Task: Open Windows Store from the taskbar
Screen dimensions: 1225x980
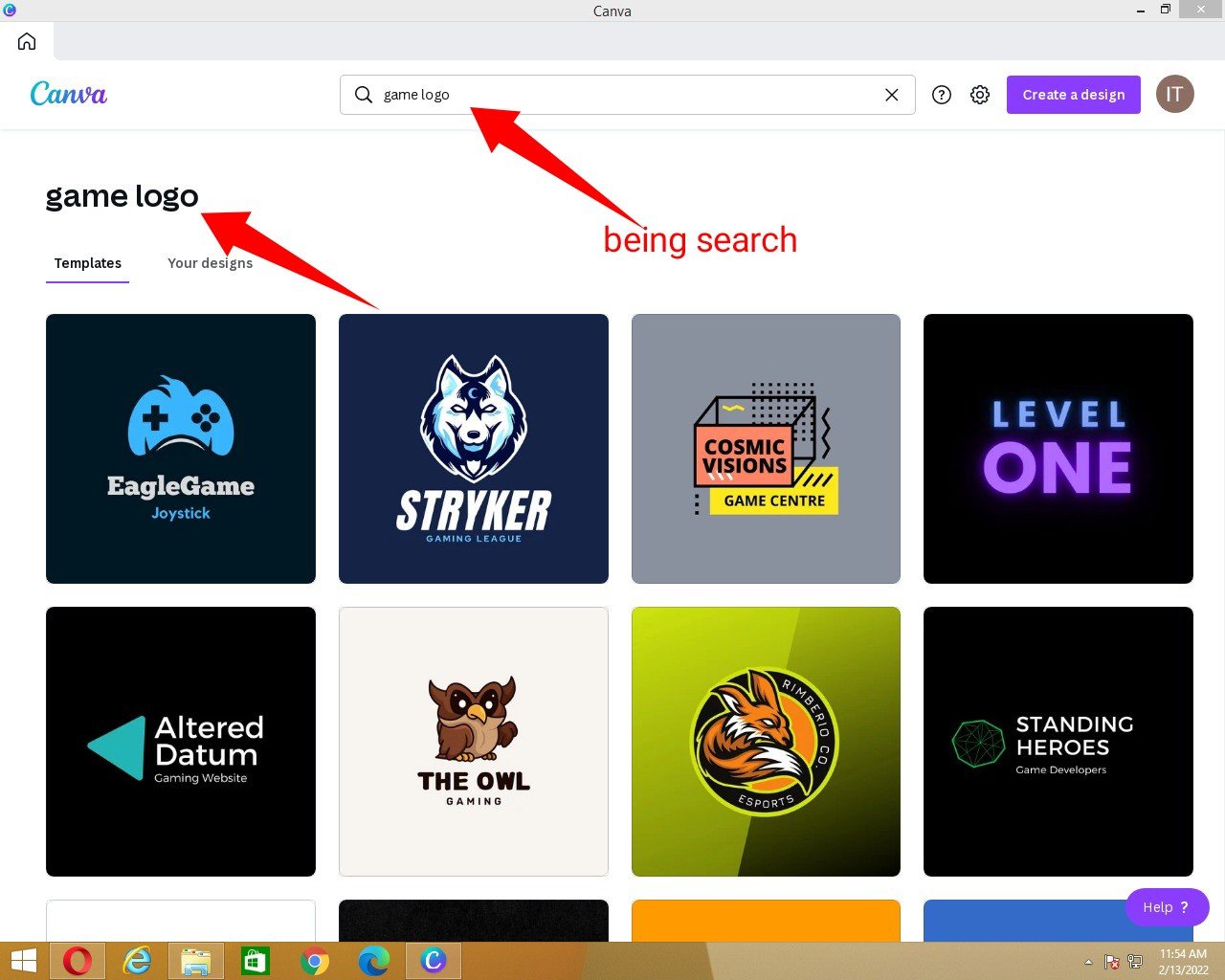Action: tap(256, 961)
